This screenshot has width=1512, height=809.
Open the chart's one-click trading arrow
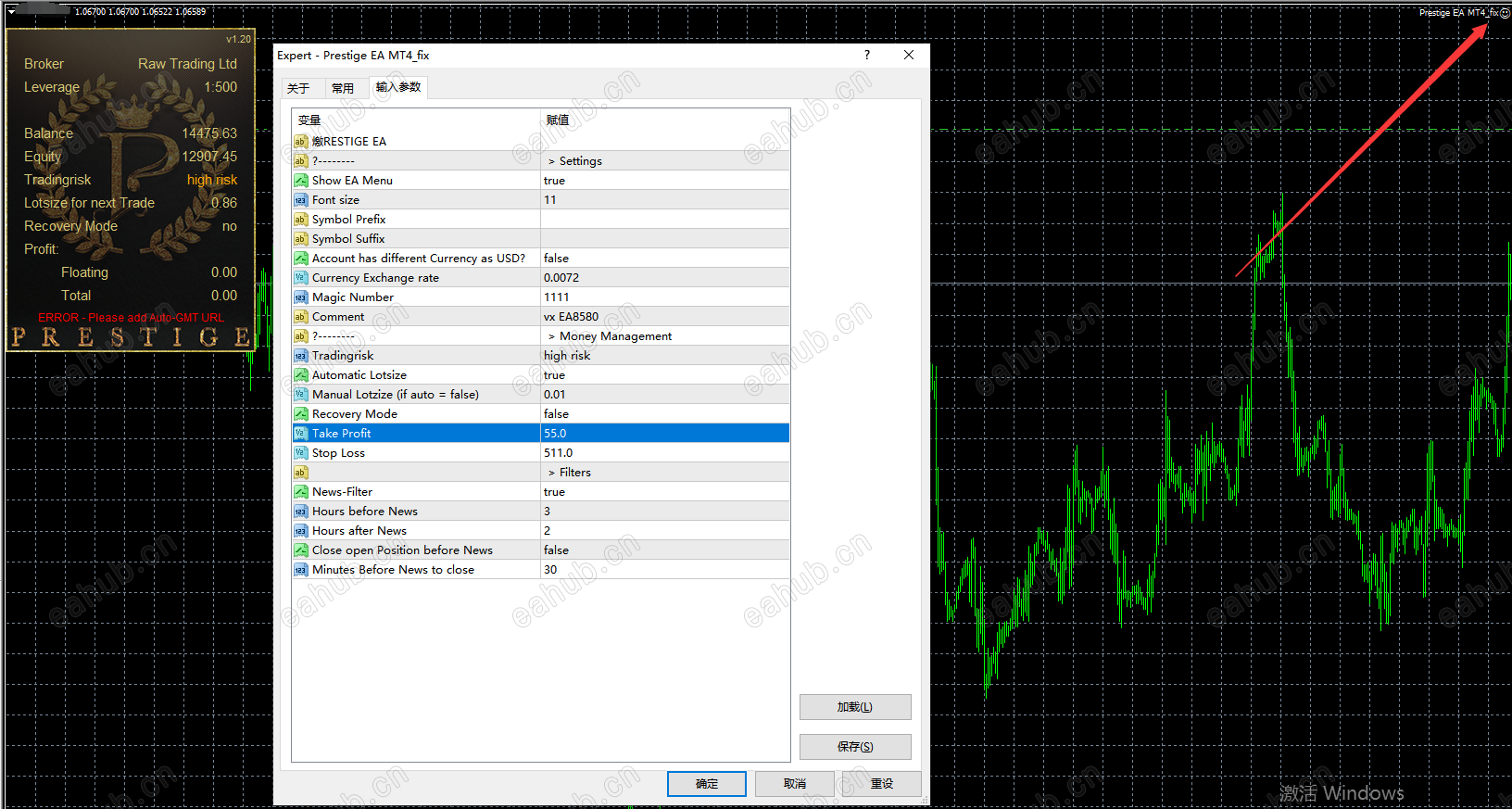[x=11, y=12]
